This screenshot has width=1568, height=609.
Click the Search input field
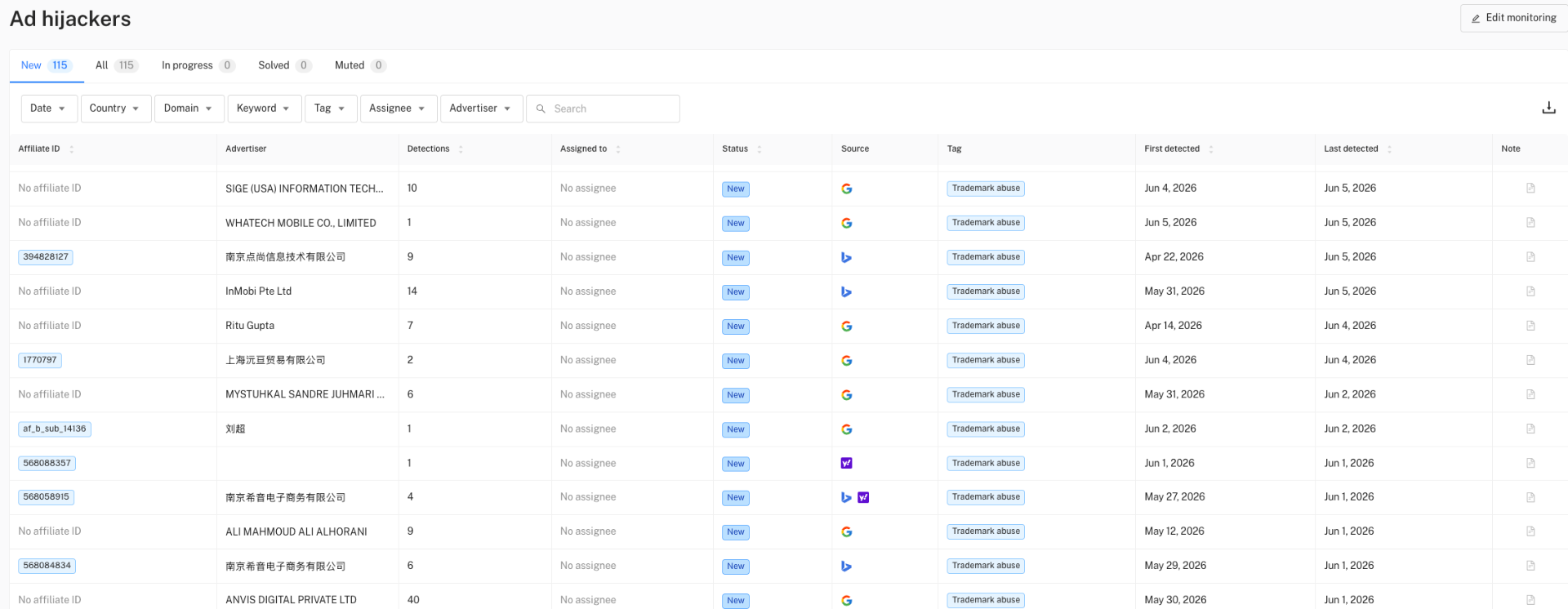[604, 109]
